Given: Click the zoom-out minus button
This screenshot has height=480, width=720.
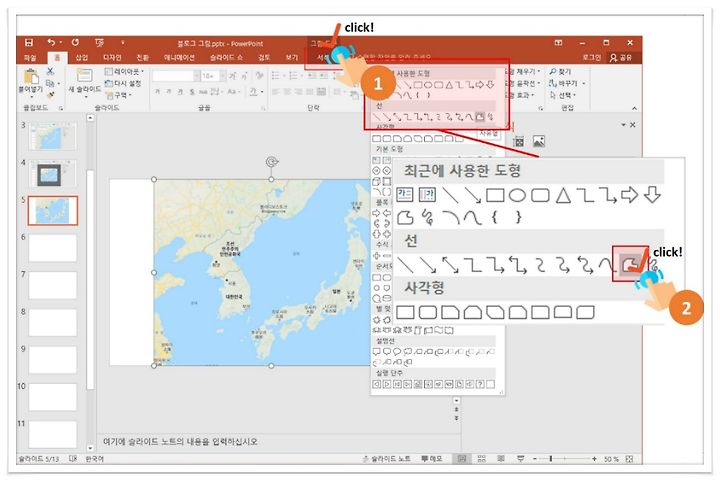Looking at the screenshot, I should click(534, 458).
